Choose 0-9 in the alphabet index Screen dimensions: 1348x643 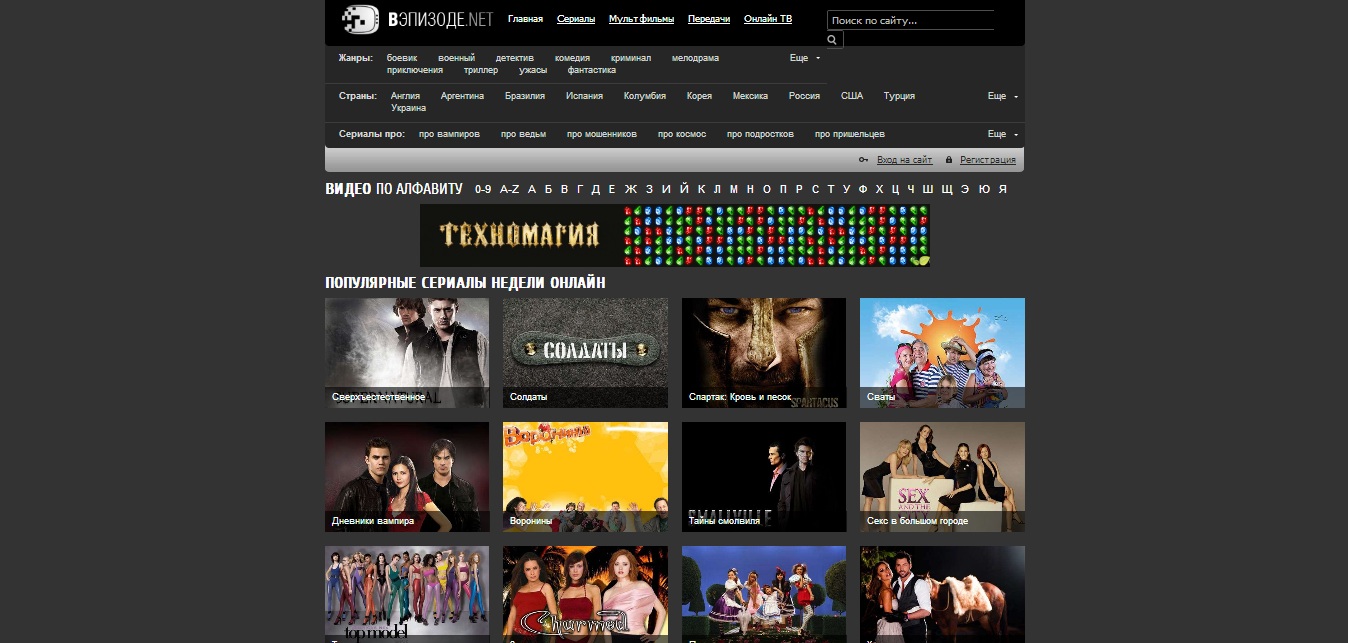pos(483,189)
